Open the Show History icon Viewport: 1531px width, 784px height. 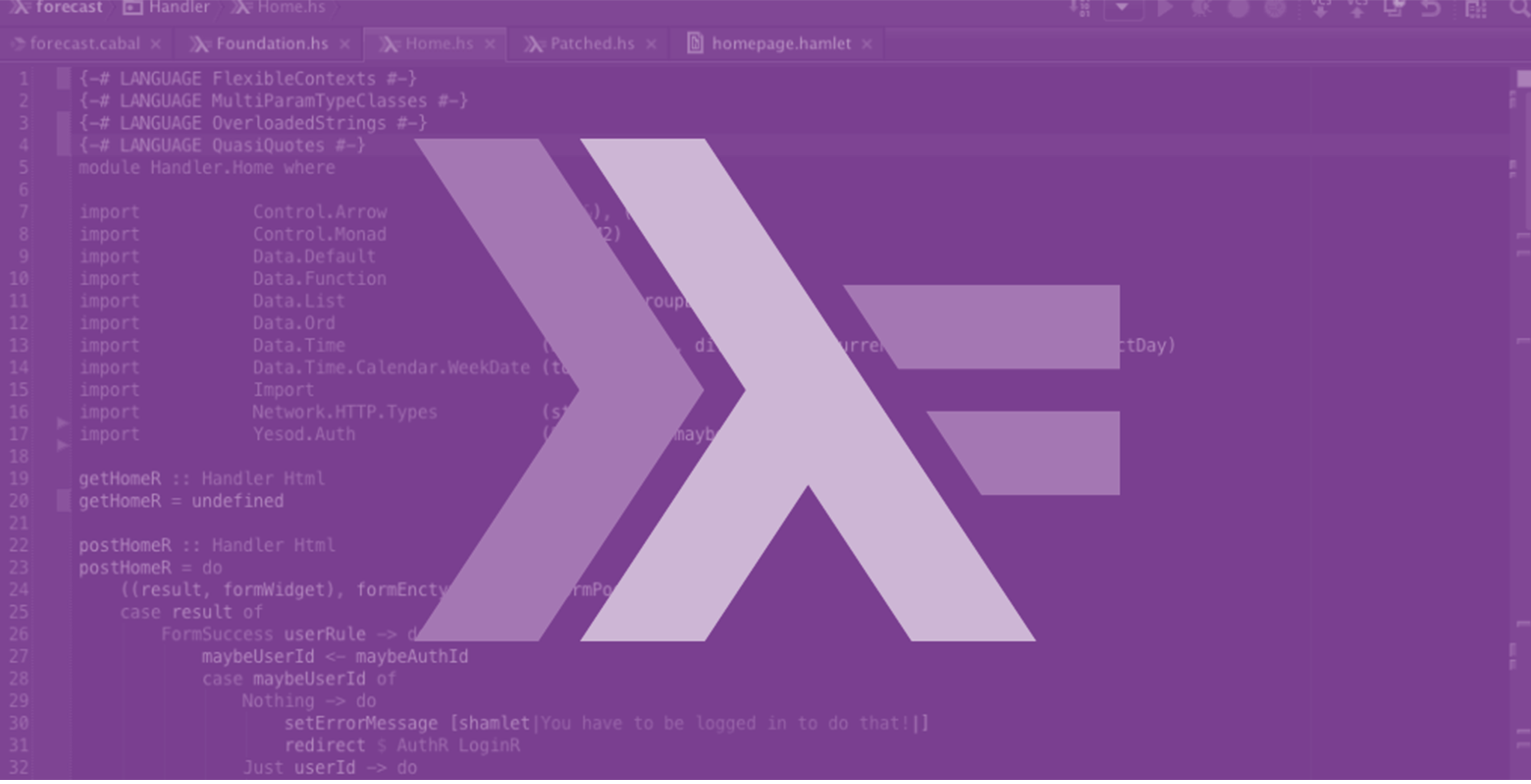click(1394, 8)
